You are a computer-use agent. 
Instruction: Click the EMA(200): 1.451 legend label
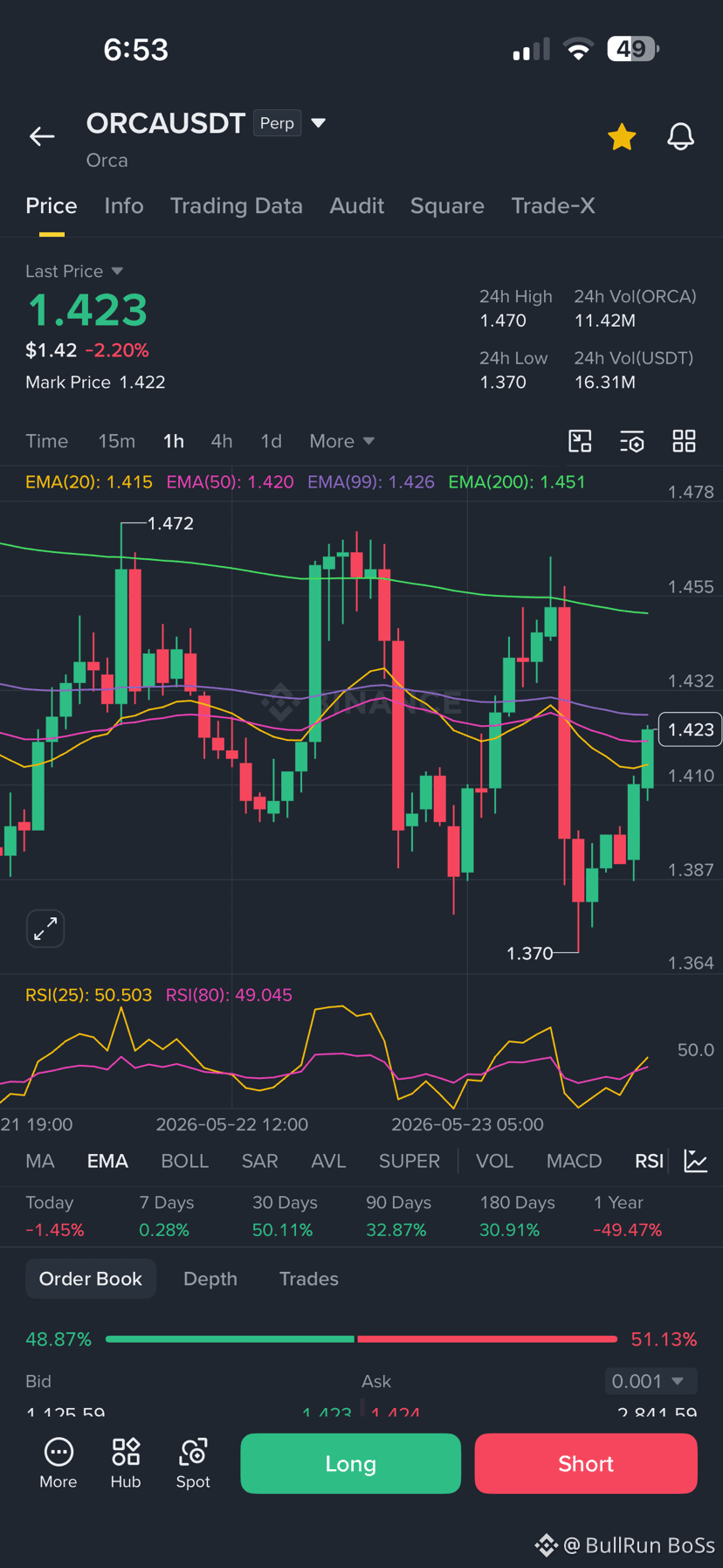tap(517, 482)
